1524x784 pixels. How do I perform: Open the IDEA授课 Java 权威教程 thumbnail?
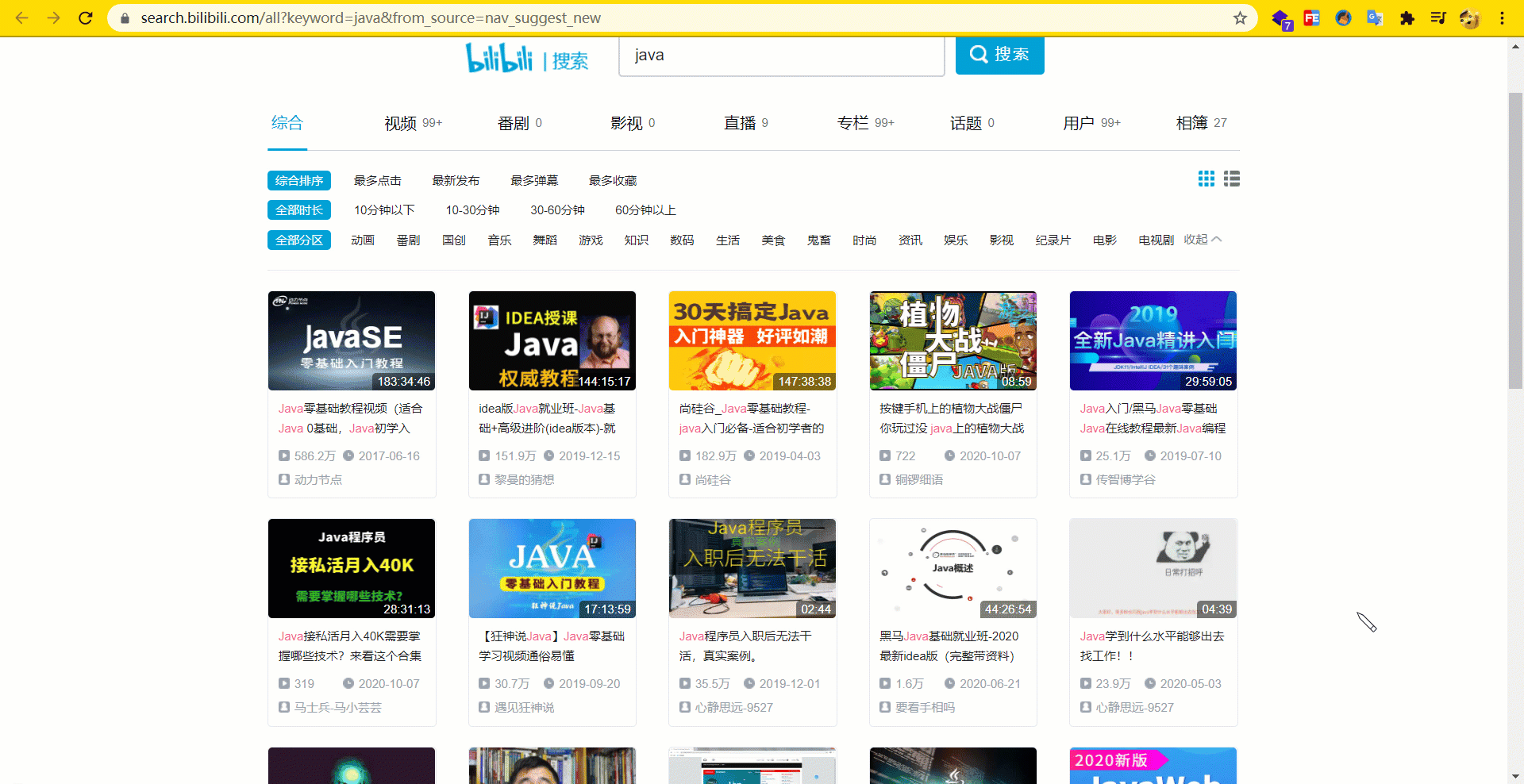(552, 340)
